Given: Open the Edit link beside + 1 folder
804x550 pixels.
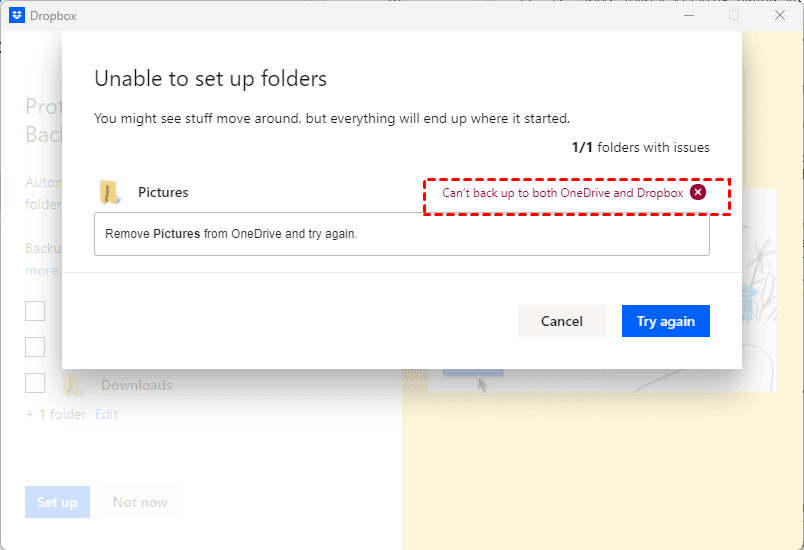Looking at the screenshot, I should pyautogui.click(x=106, y=414).
